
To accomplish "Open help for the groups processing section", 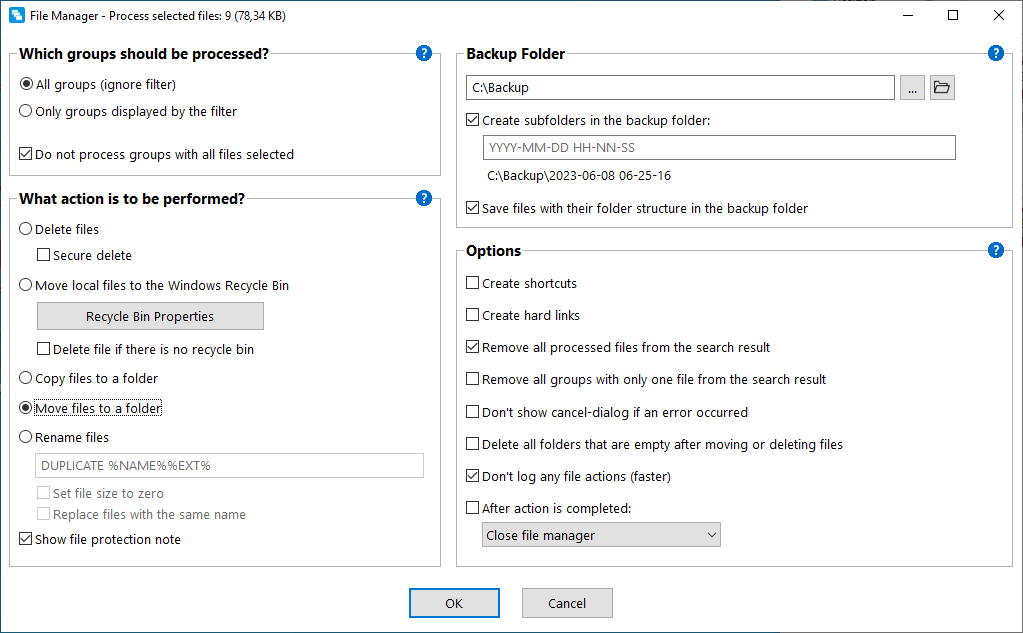I will pyautogui.click(x=424, y=53).
